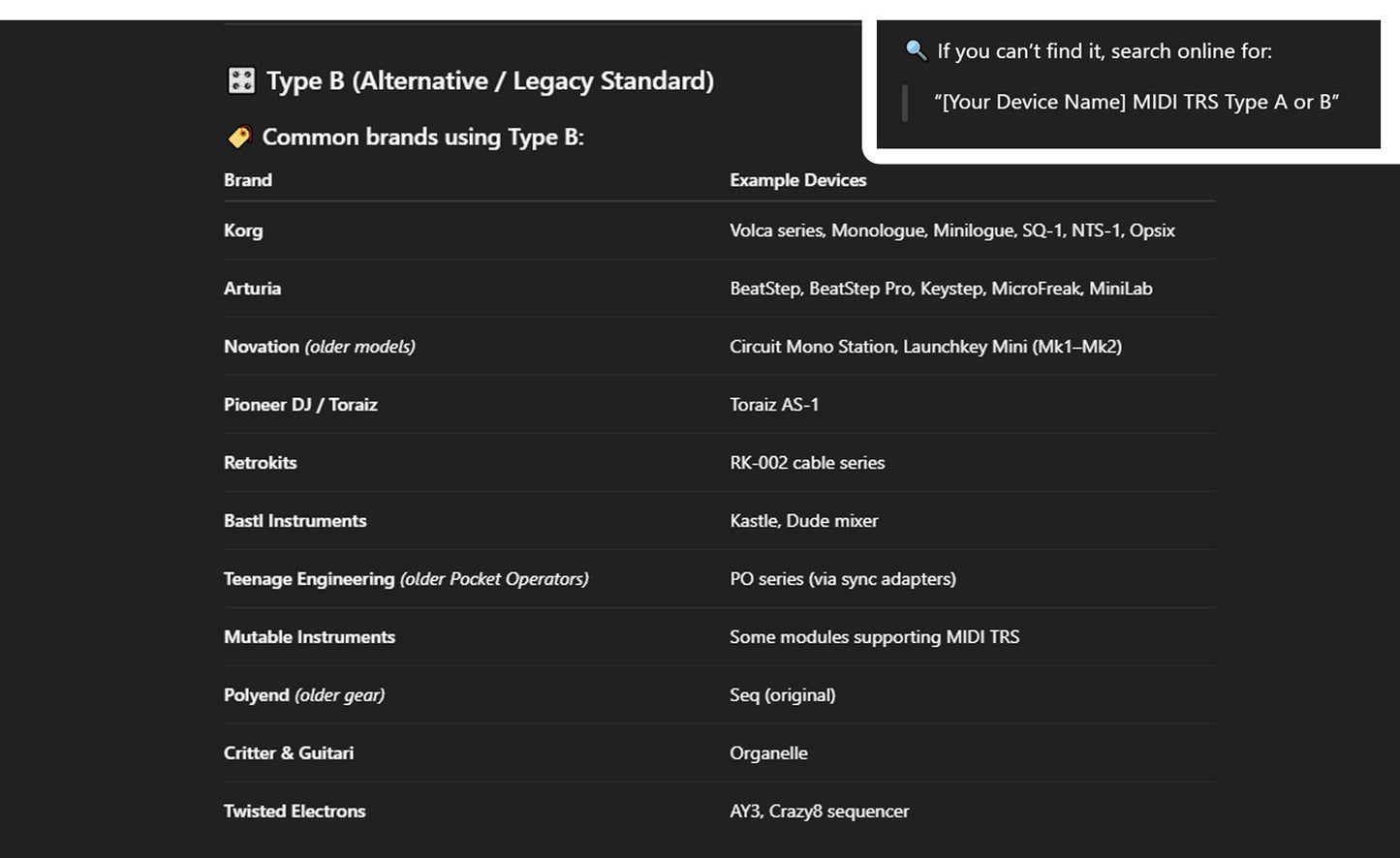Click the Organelle device entry
Screen dimensions: 1400x858
coord(768,753)
